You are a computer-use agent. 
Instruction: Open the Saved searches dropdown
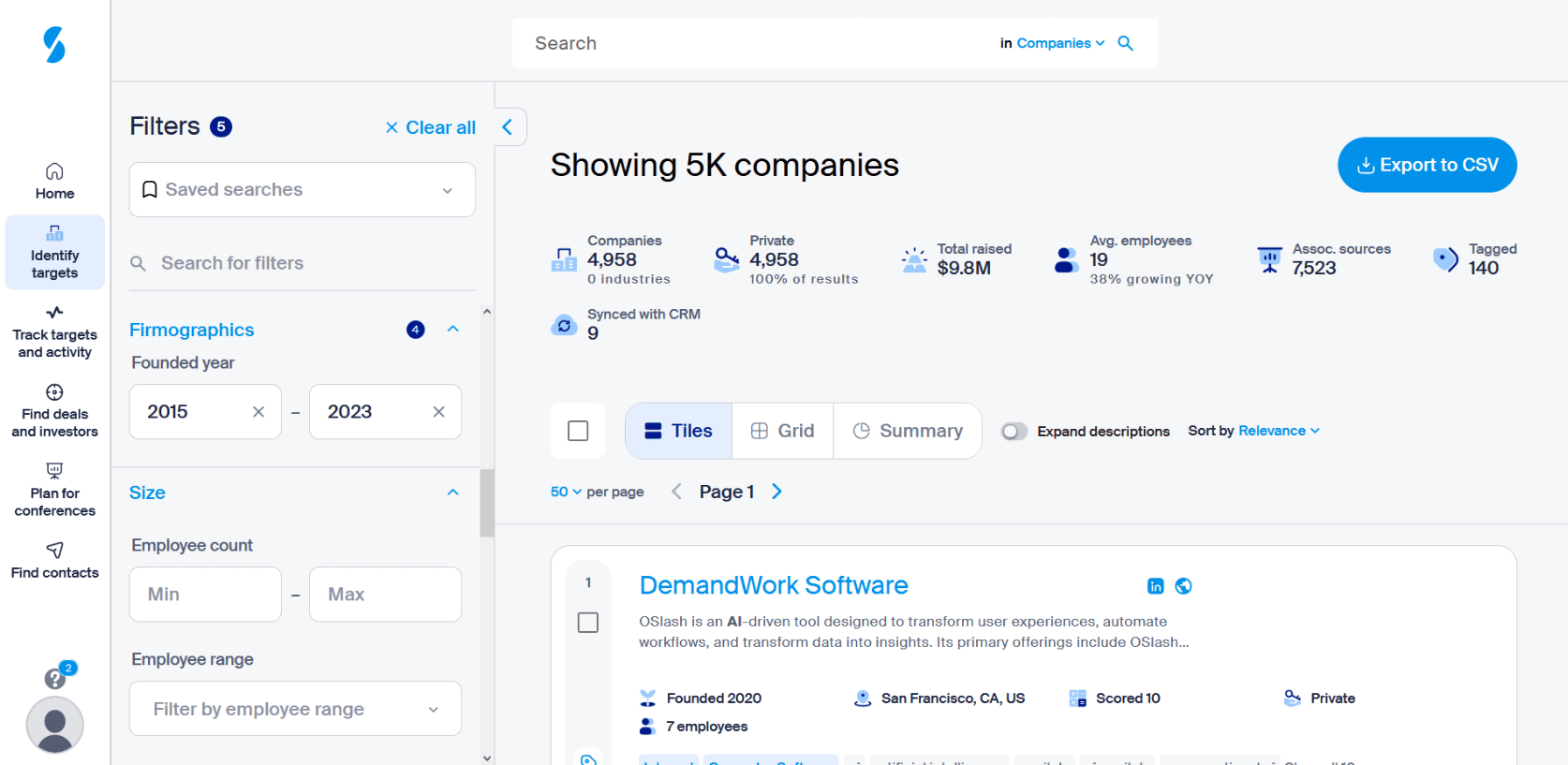tap(303, 190)
